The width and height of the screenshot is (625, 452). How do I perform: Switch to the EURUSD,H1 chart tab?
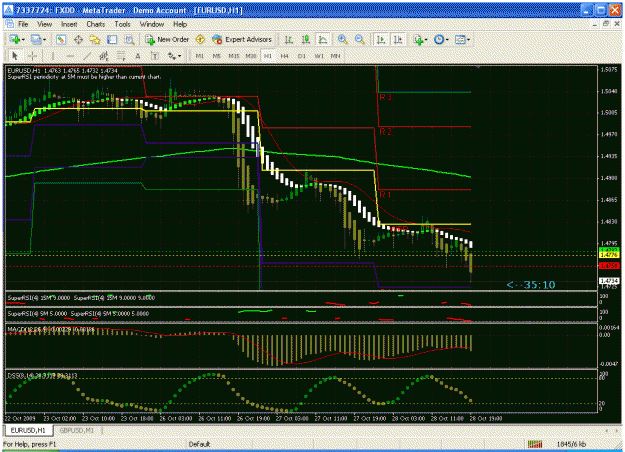click(28, 430)
